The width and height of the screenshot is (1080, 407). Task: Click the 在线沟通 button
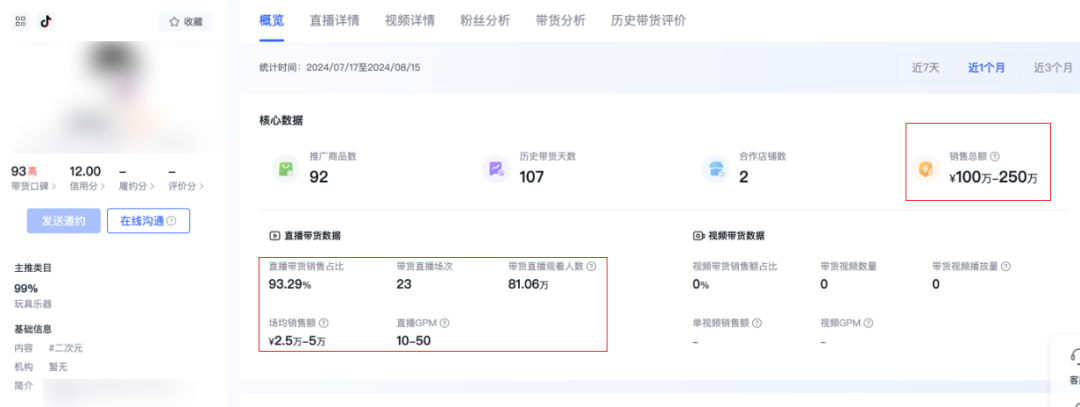pyautogui.click(x=148, y=221)
